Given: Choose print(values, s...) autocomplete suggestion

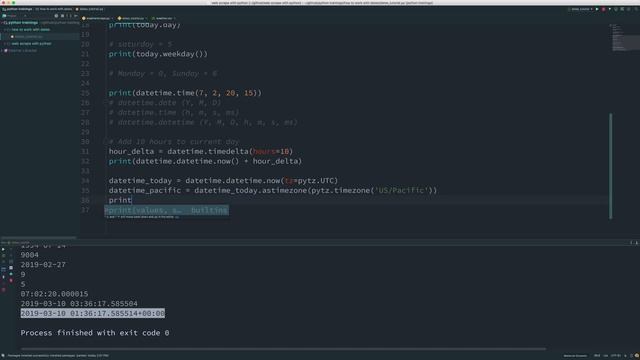Looking at the screenshot, I should point(167,210).
